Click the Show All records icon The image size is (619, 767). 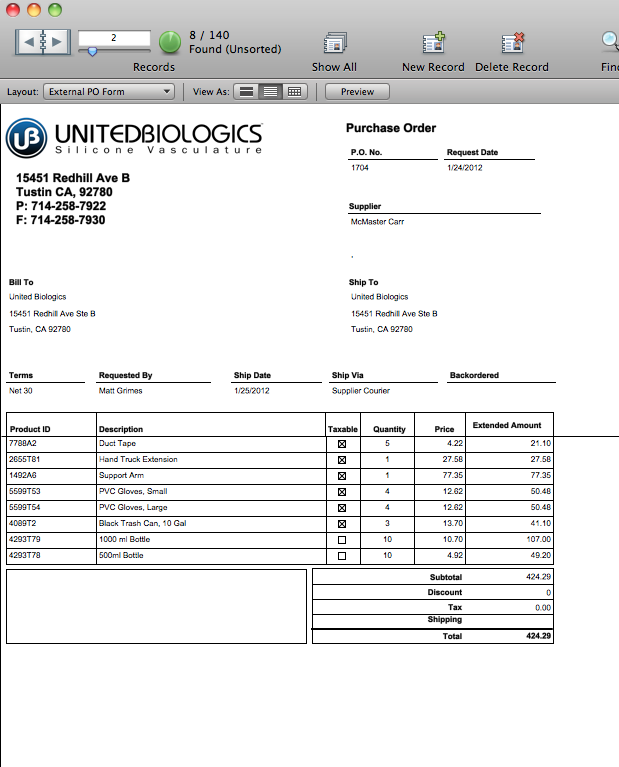(334, 43)
